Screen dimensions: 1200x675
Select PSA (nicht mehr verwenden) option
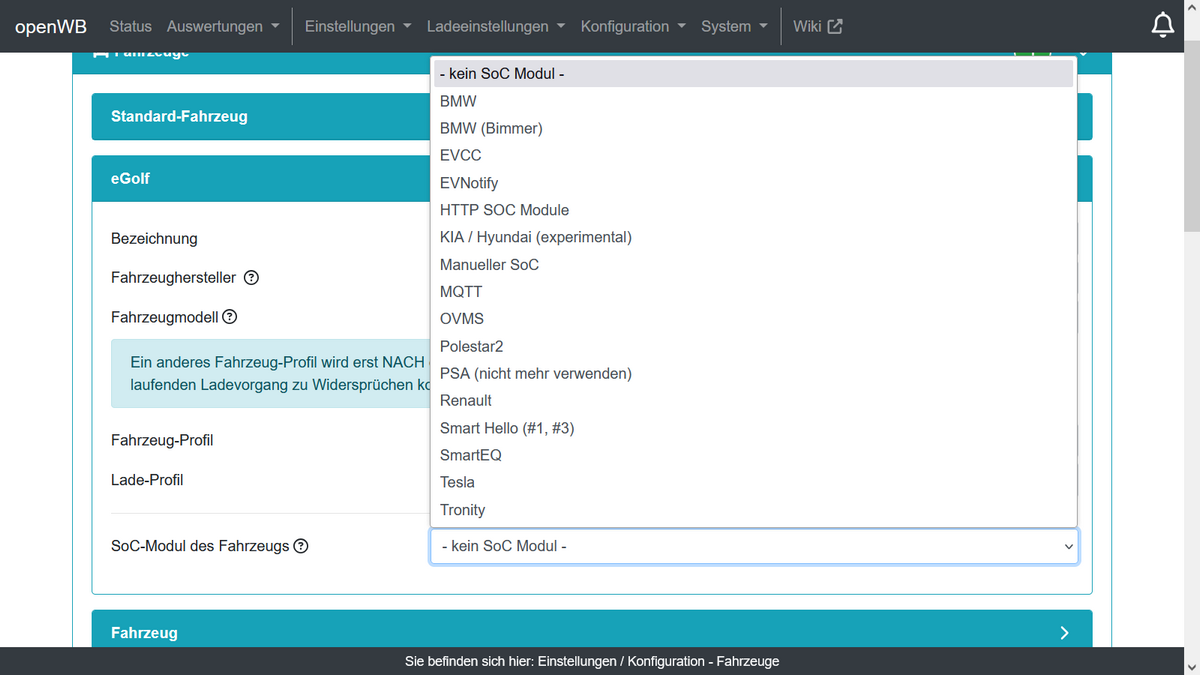pos(753,373)
